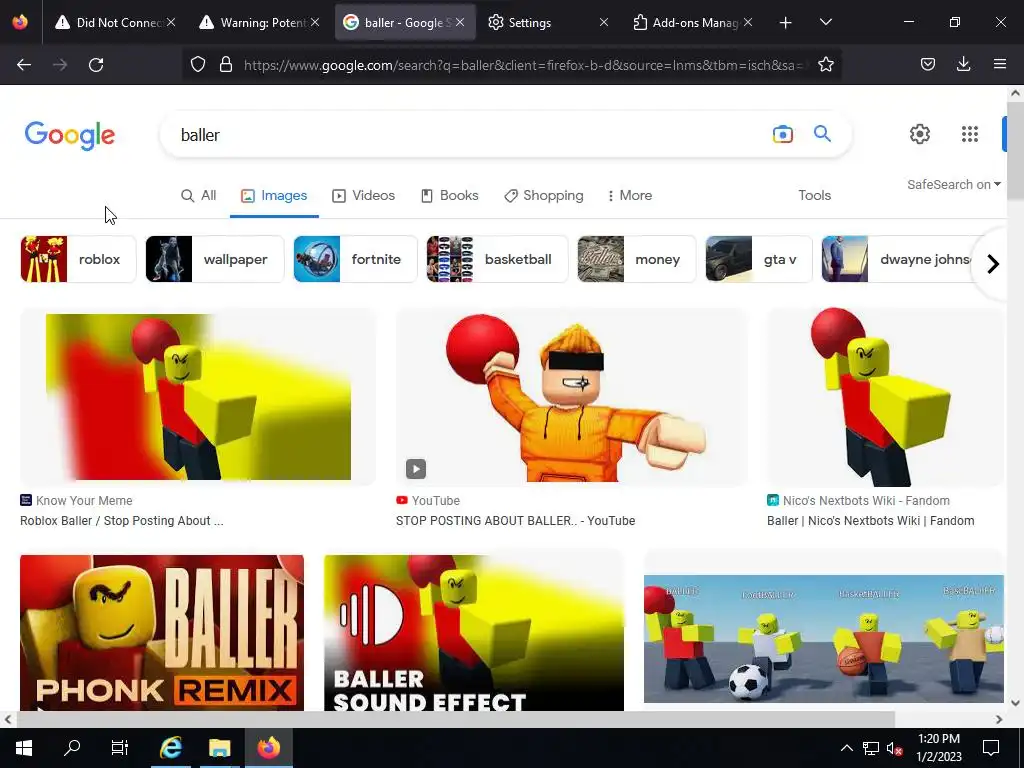1024x768 pixels.
Task: Search by image with camera icon
Action: pos(782,135)
